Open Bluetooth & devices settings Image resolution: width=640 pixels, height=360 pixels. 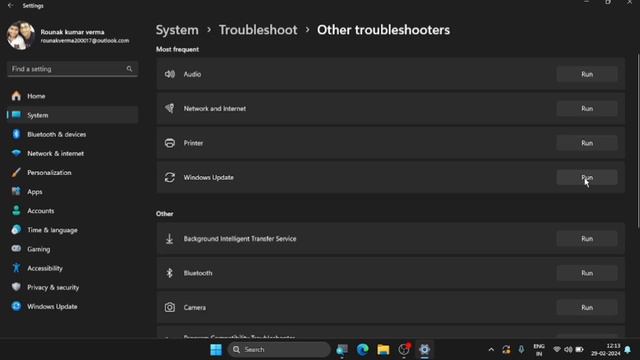[72, 134]
